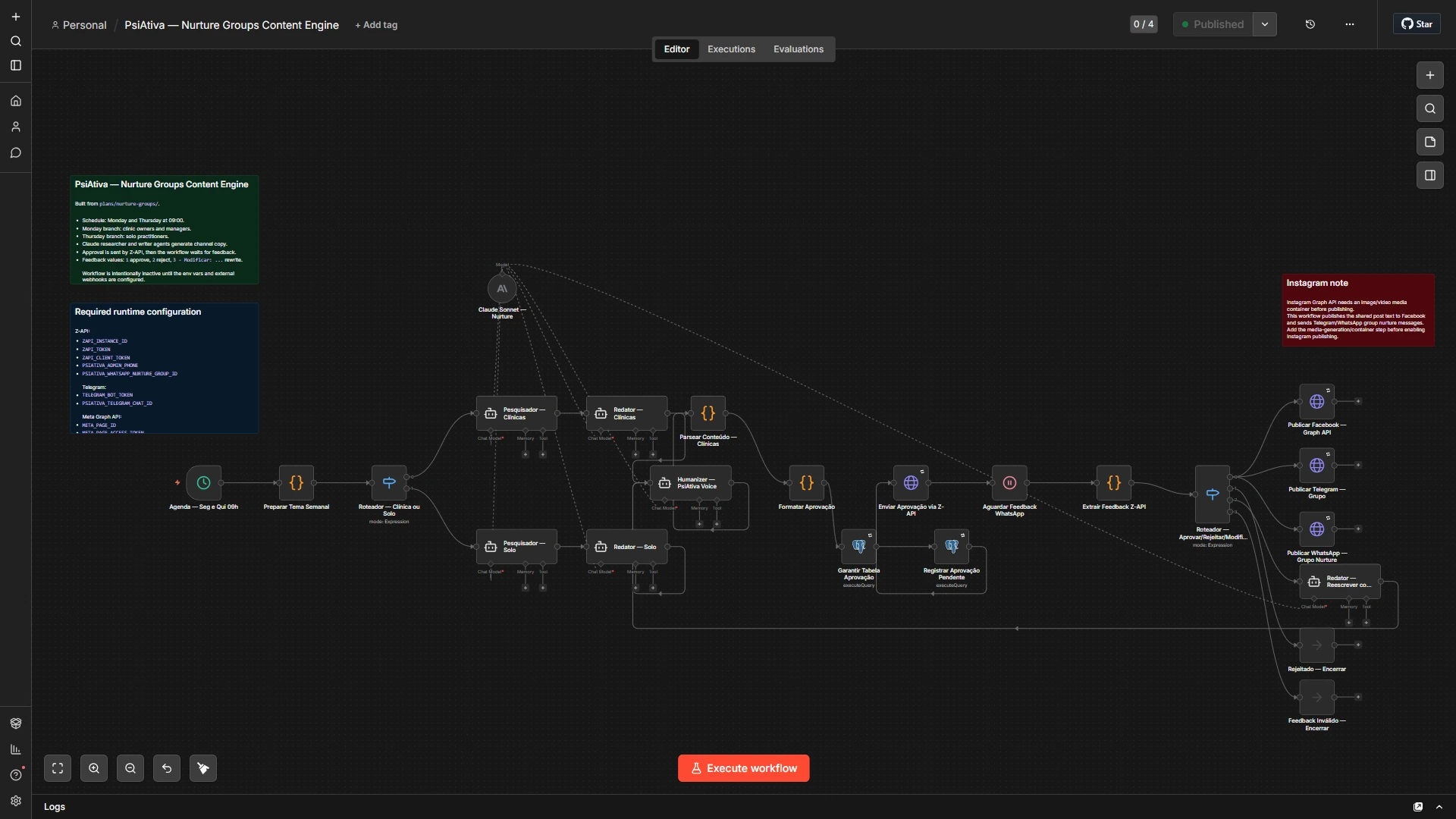
Task: Expand the Logs panel chevron
Action: coord(1439,807)
